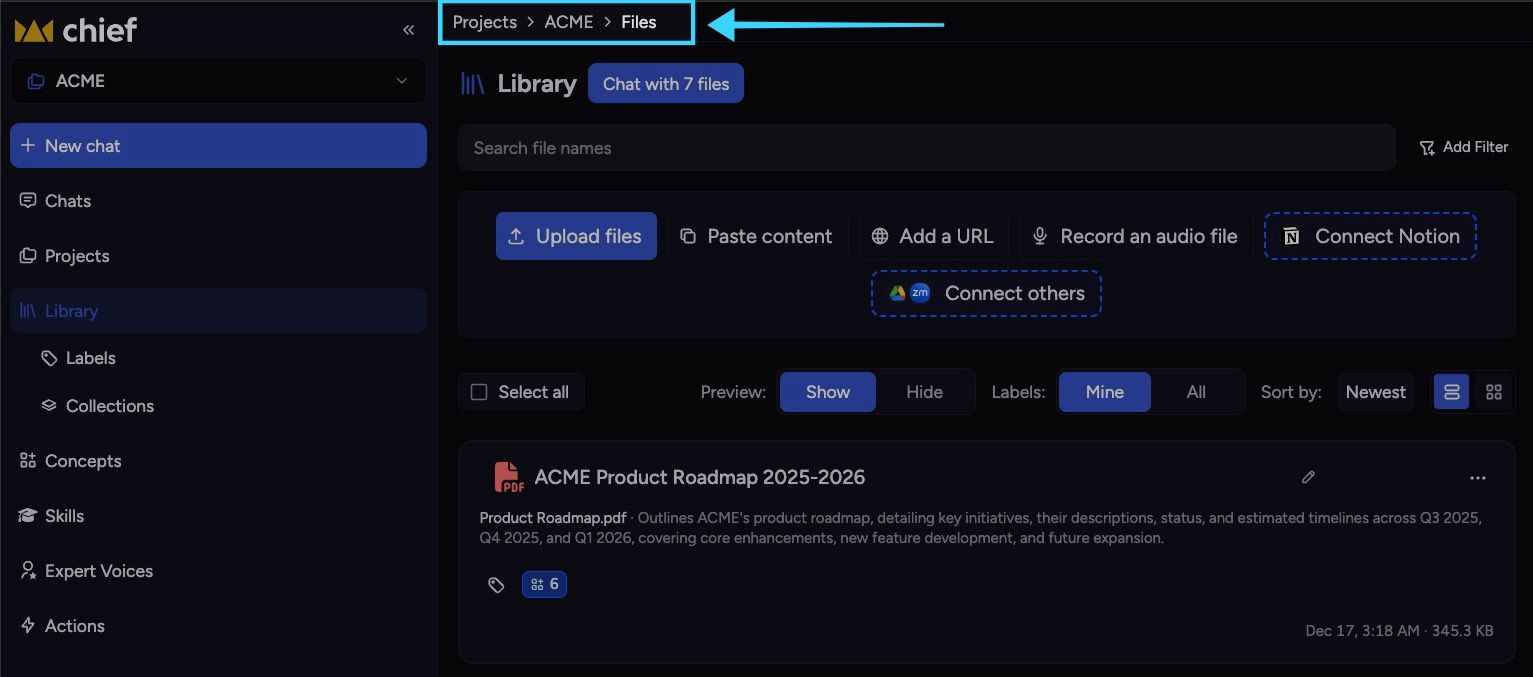
Task: Click the Library heading icon
Action: [472, 84]
